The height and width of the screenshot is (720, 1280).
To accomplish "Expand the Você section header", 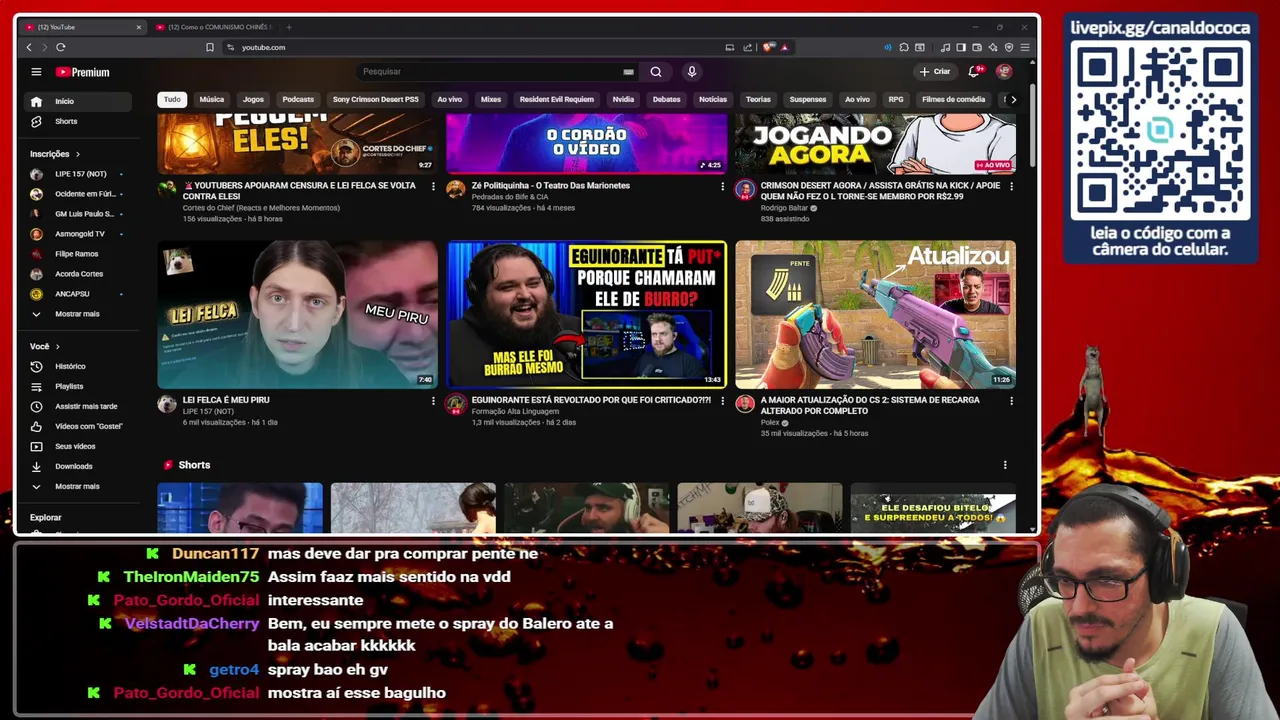I will pyautogui.click(x=44, y=346).
